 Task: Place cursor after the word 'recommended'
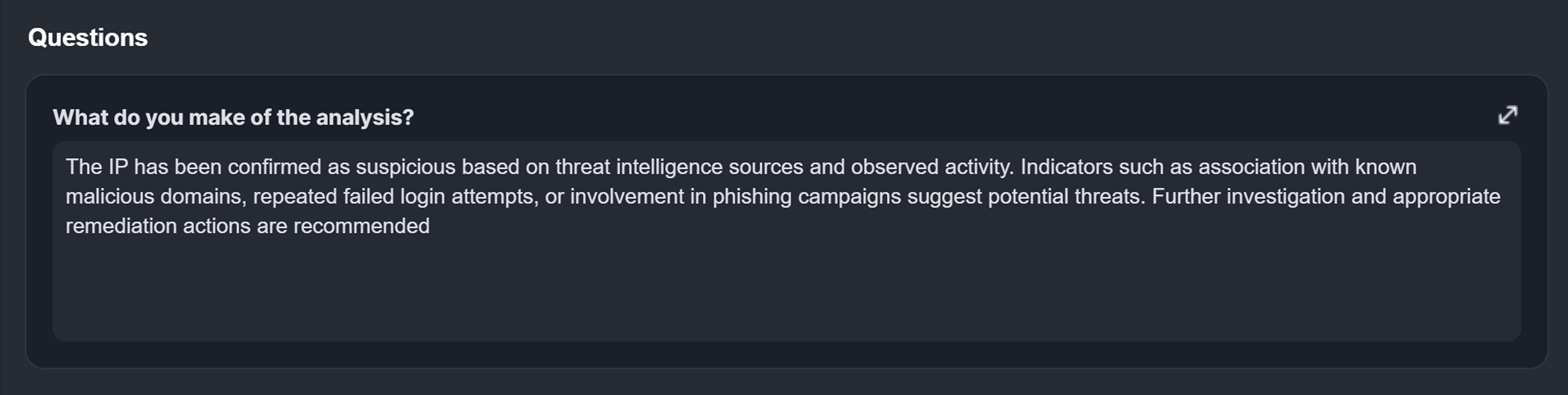(x=431, y=226)
